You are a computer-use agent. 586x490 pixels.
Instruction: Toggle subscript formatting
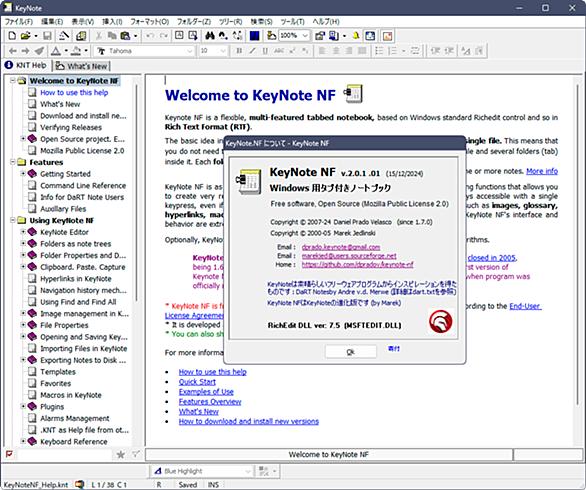305,50
